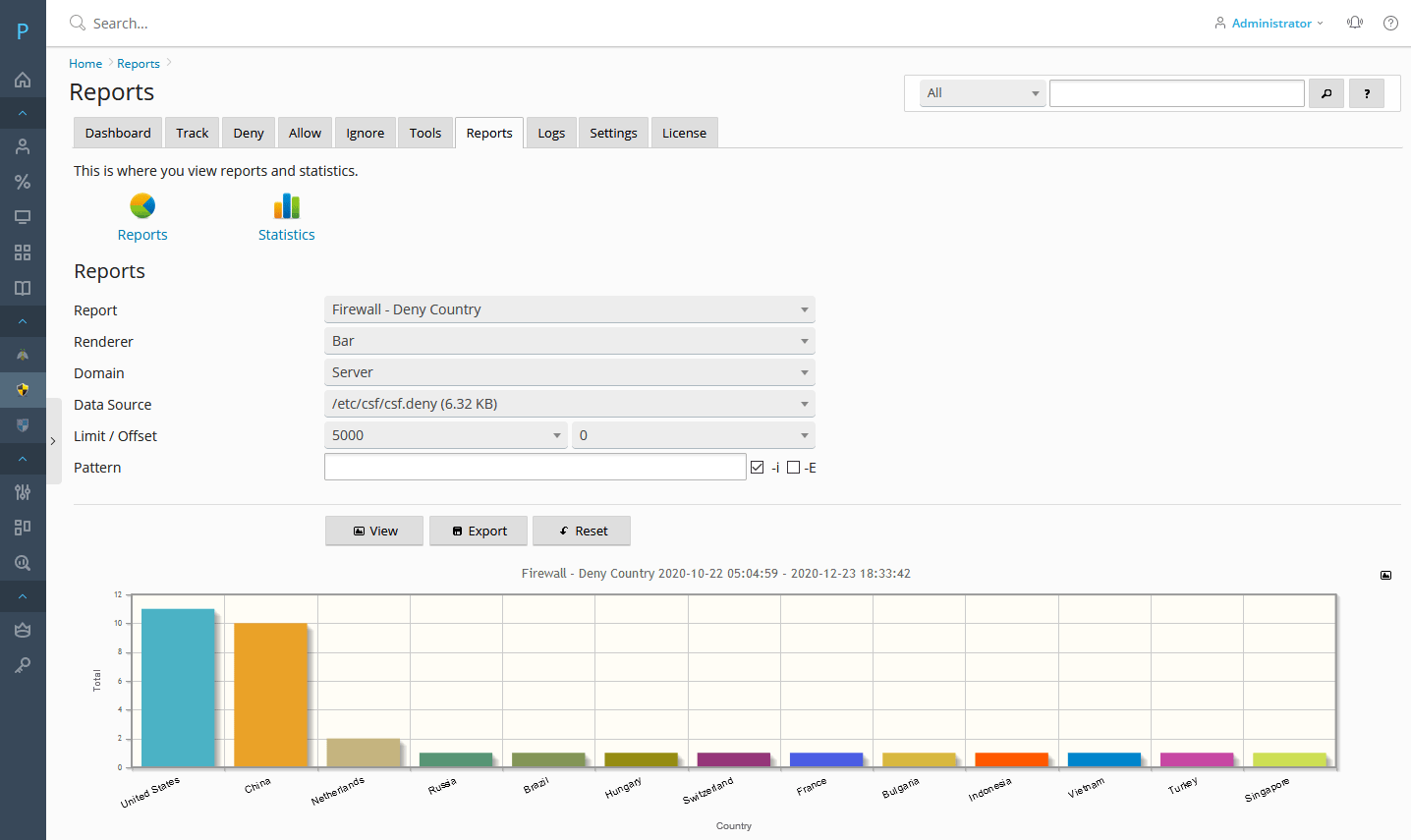
Task: Switch to the Track tab
Action: [x=193, y=133]
